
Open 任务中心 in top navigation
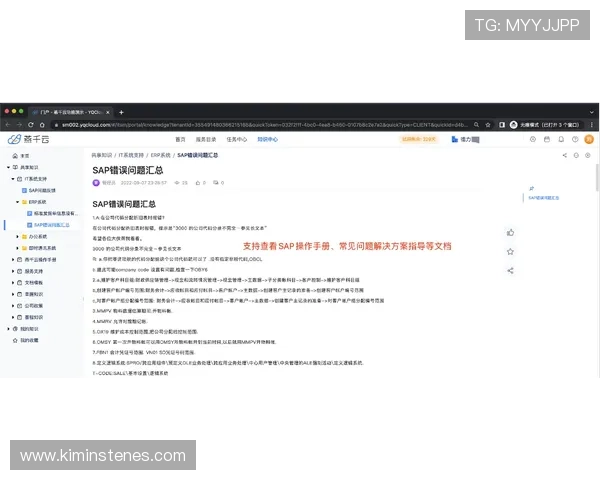tap(236, 139)
